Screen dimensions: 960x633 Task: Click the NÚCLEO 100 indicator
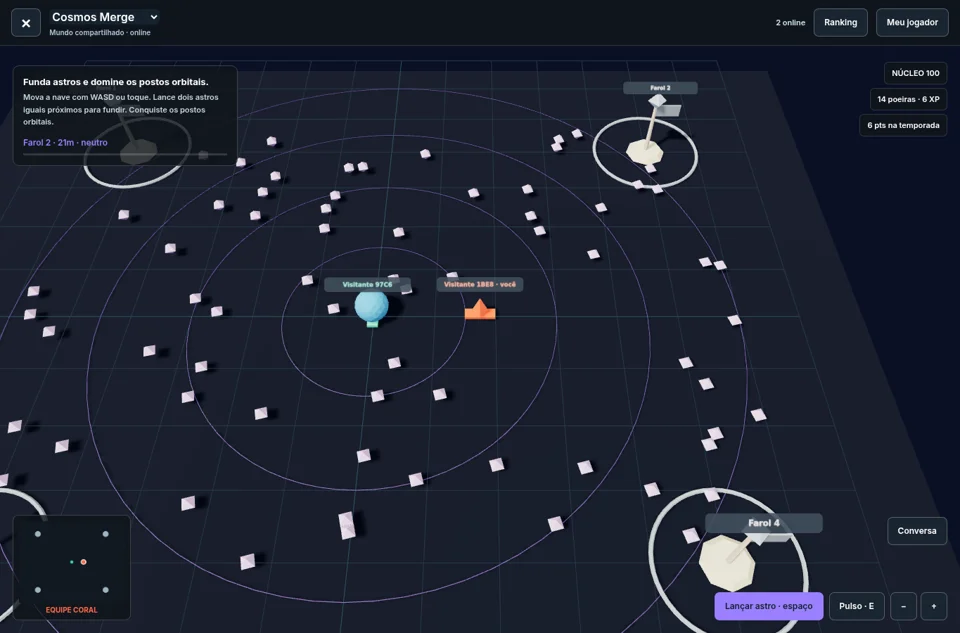coord(915,73)
